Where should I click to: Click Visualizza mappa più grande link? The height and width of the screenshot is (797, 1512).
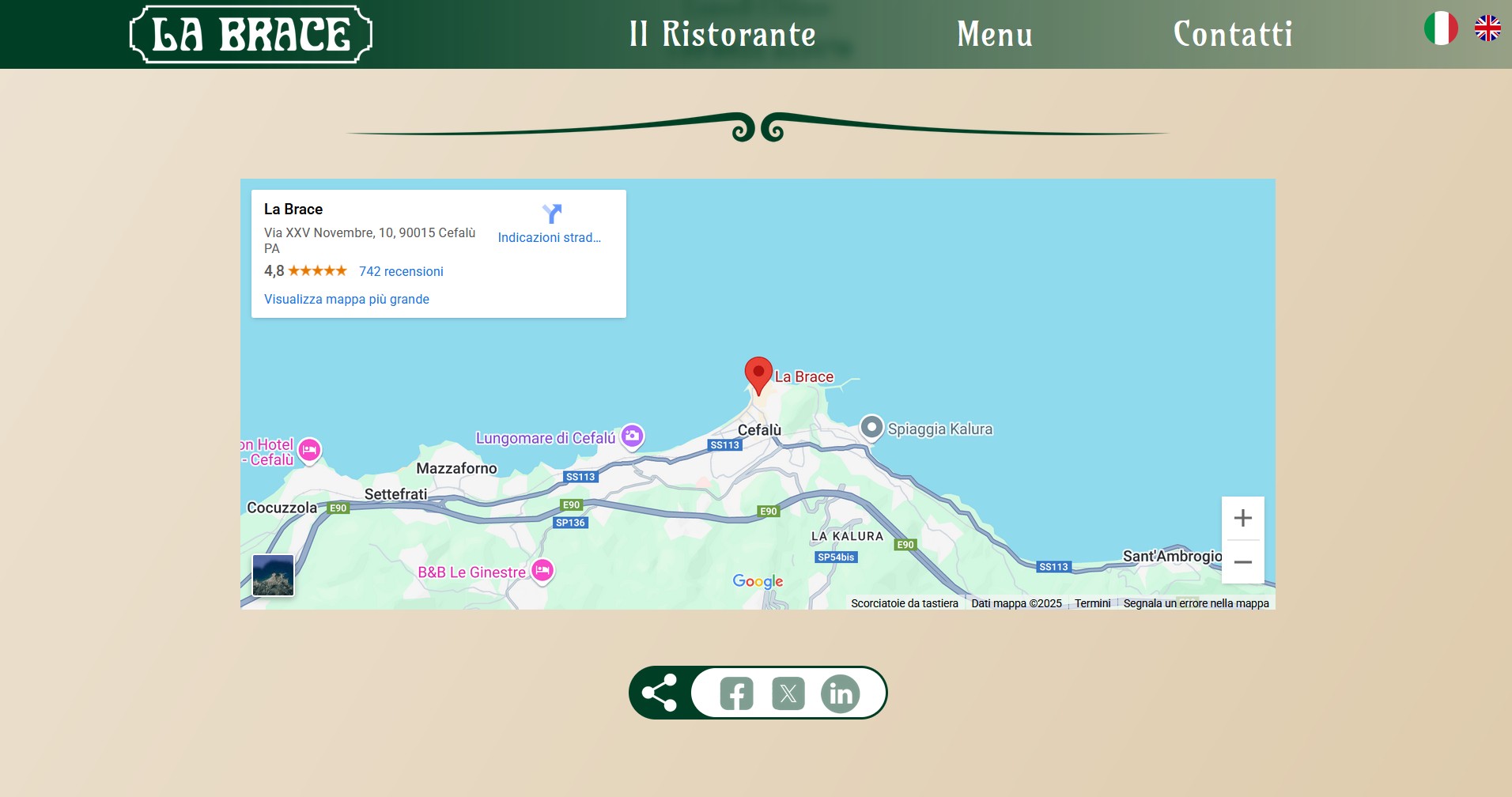[346, 299]
